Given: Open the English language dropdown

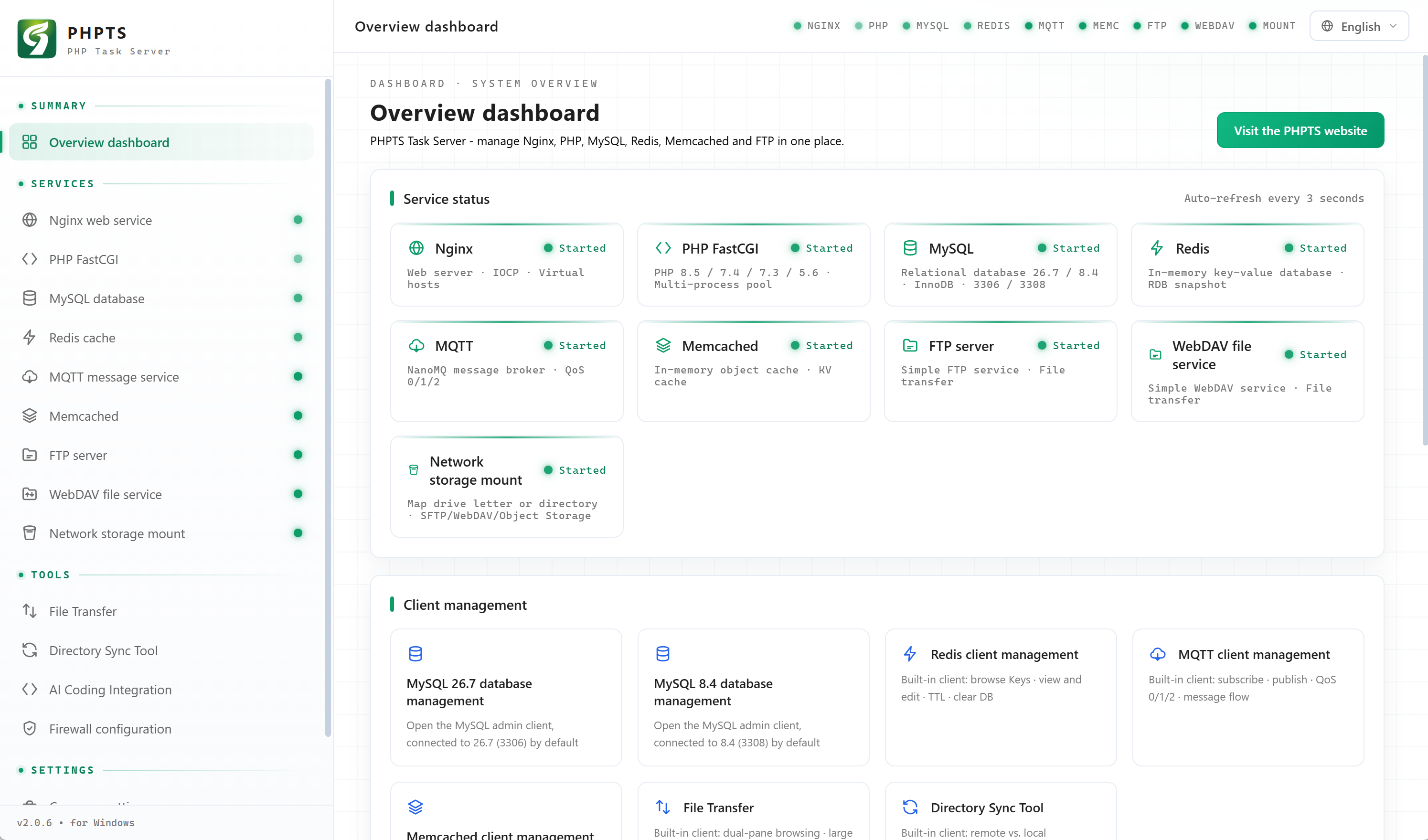Looking at the screenshot, I should click(x=1359, y=26).
